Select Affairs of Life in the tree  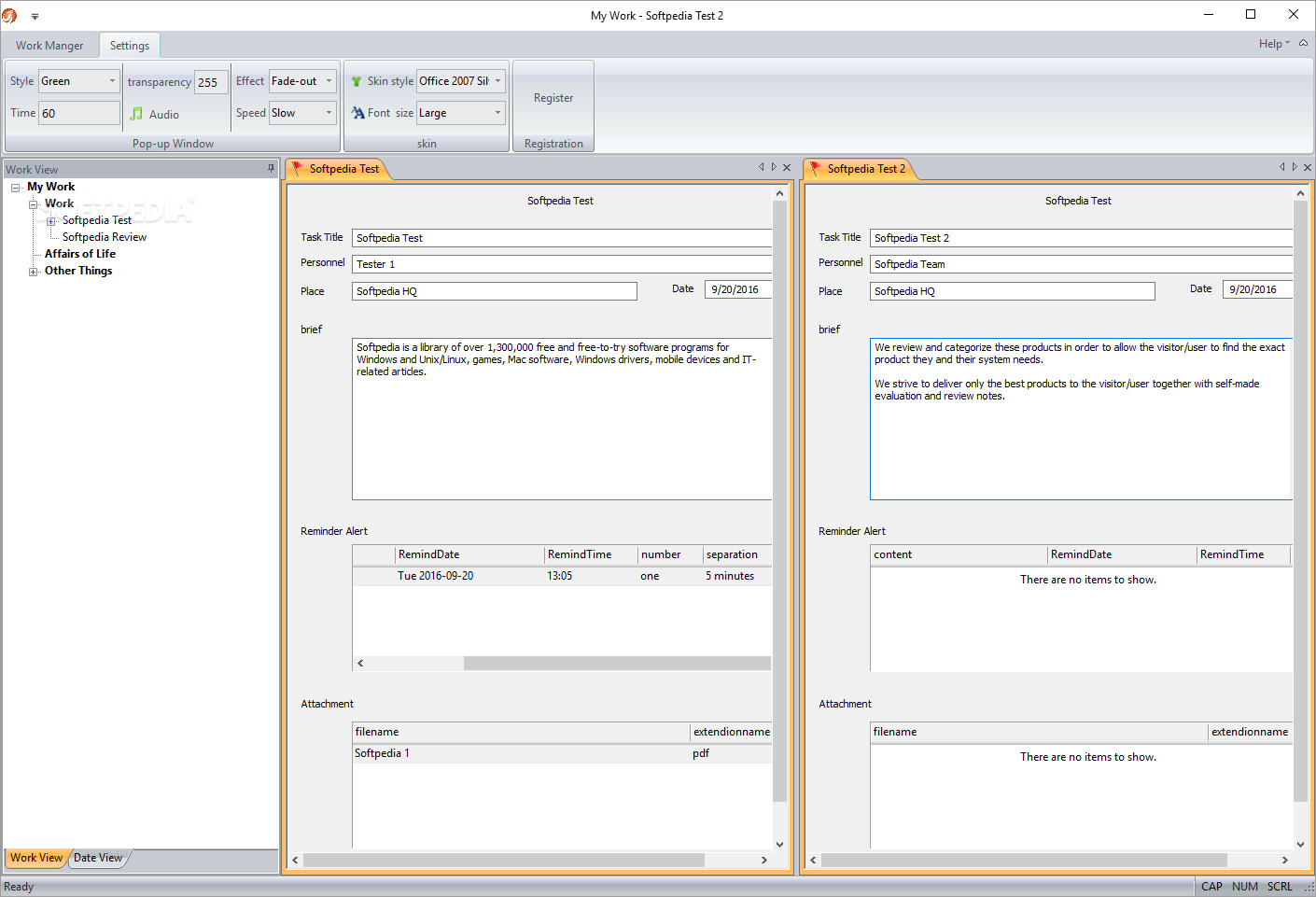[80, 254]
